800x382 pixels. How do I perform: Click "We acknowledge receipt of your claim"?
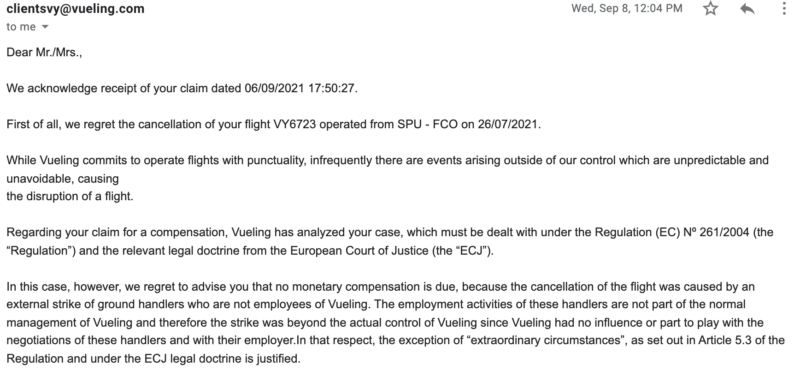(x=107, y=88)
